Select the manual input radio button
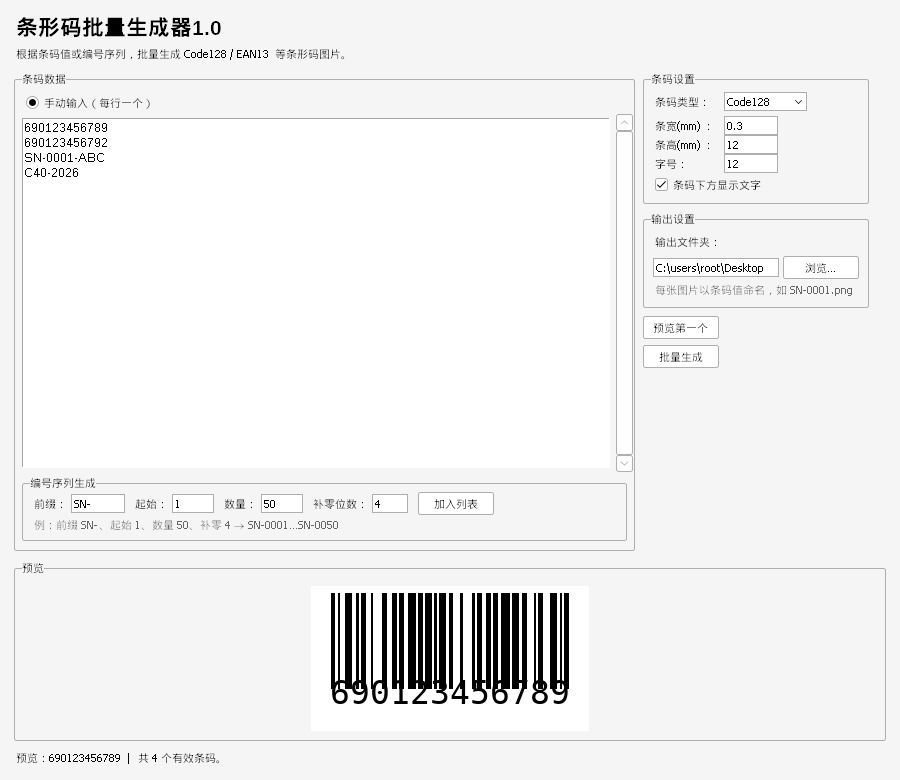The height and width of the screenshot is (780, 900). pos(32,103)
